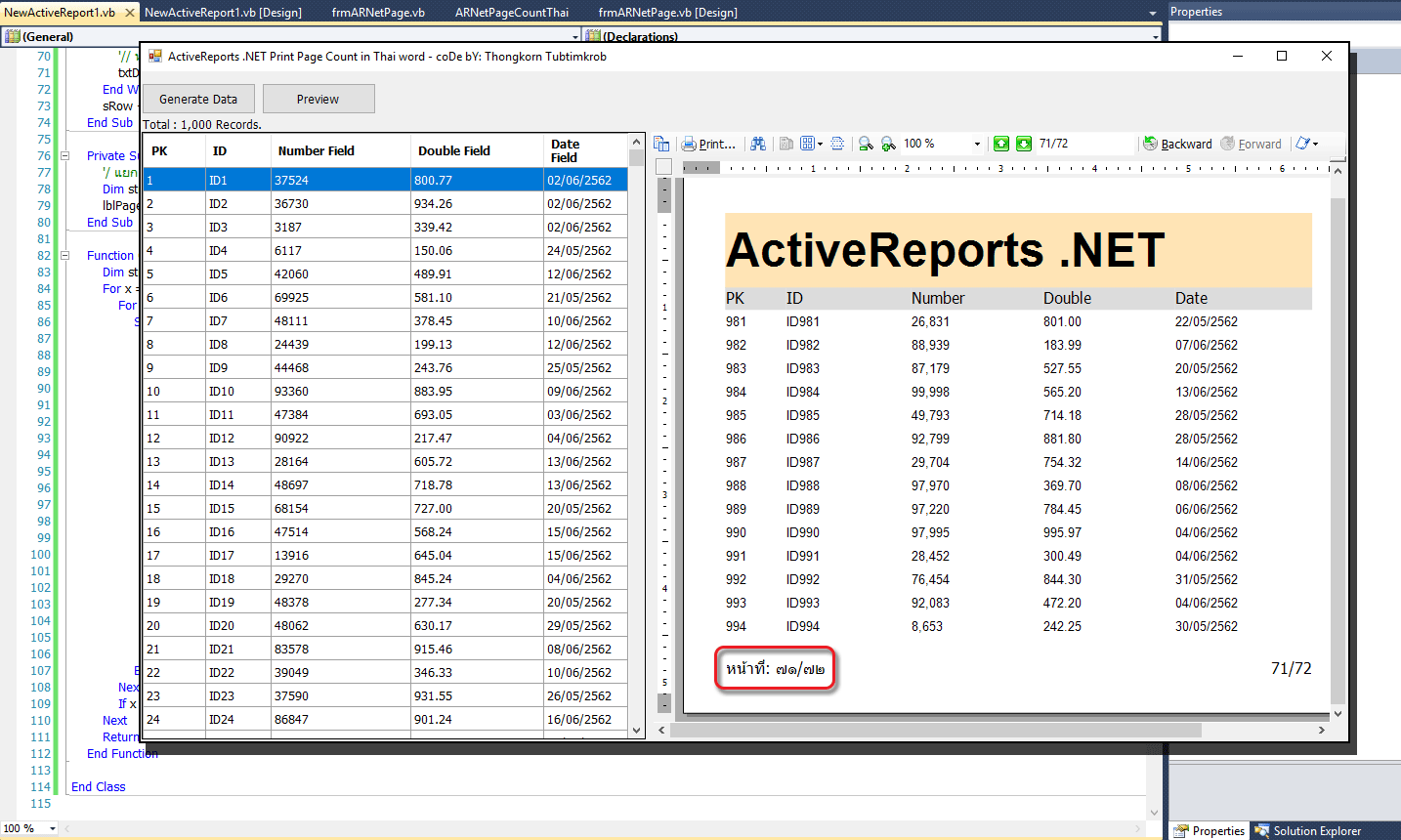Click the page number field showing 71/72
The width and height of the screenshot is (1401, 840).
(1084, 144)
